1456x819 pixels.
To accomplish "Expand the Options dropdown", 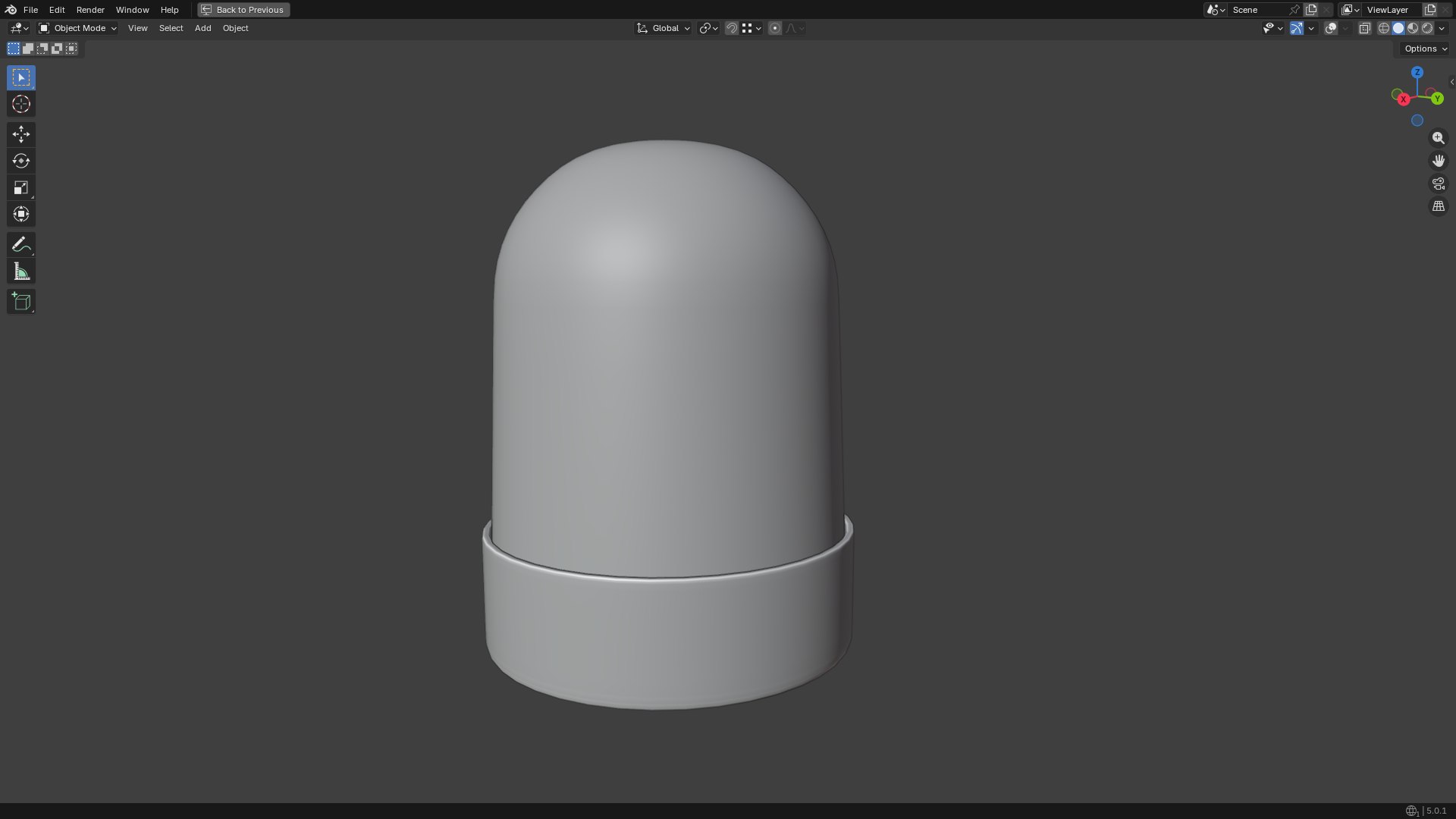I will [x=1425, y=49].
